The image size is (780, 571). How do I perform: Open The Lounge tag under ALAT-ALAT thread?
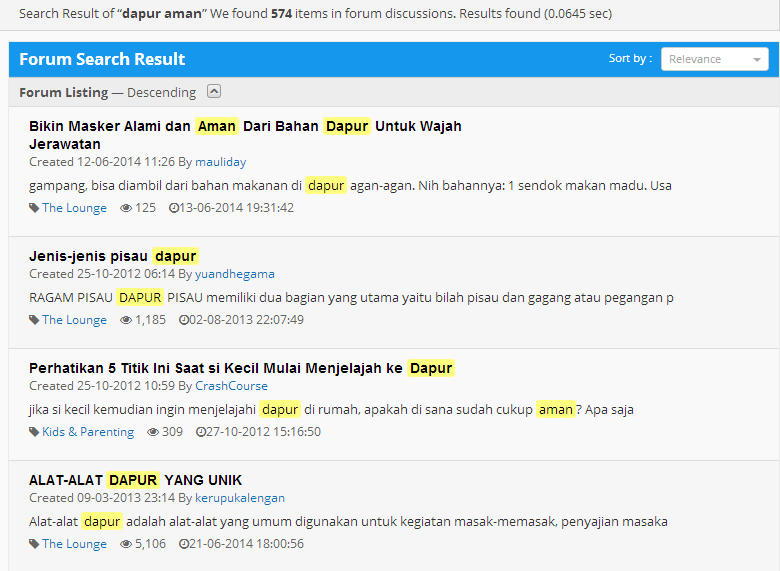coord(74,543)
